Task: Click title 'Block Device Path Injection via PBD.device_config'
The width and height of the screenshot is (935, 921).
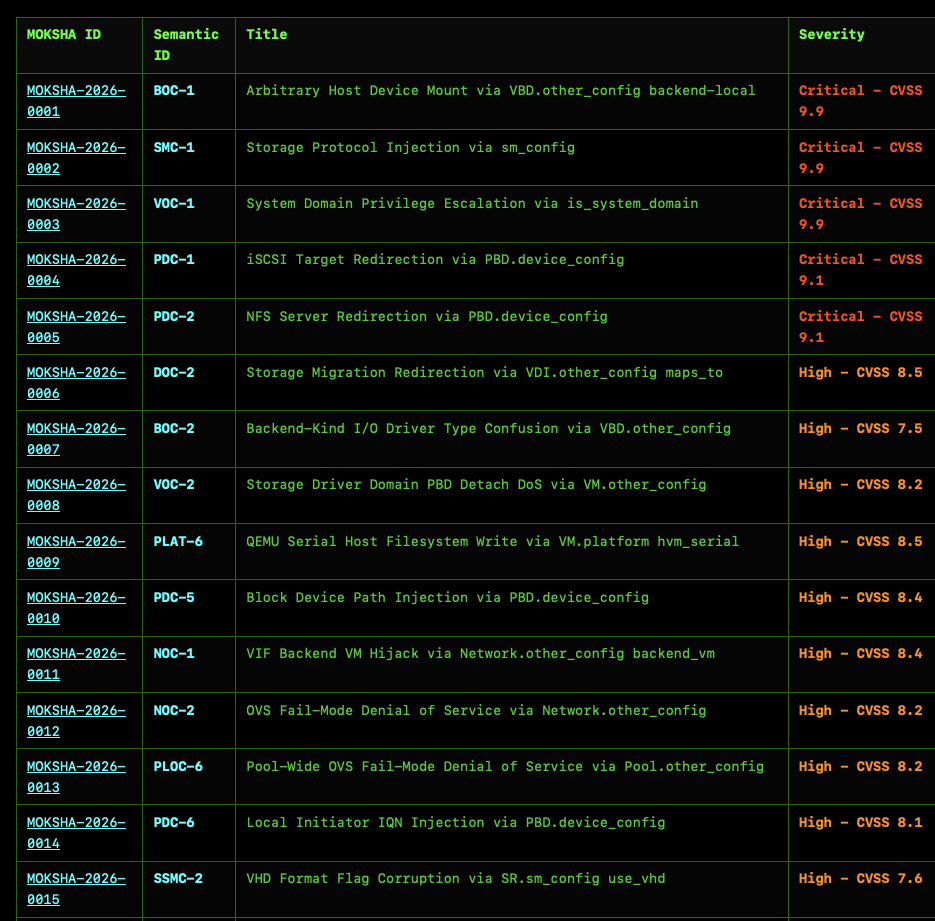Action: point(447,598)
